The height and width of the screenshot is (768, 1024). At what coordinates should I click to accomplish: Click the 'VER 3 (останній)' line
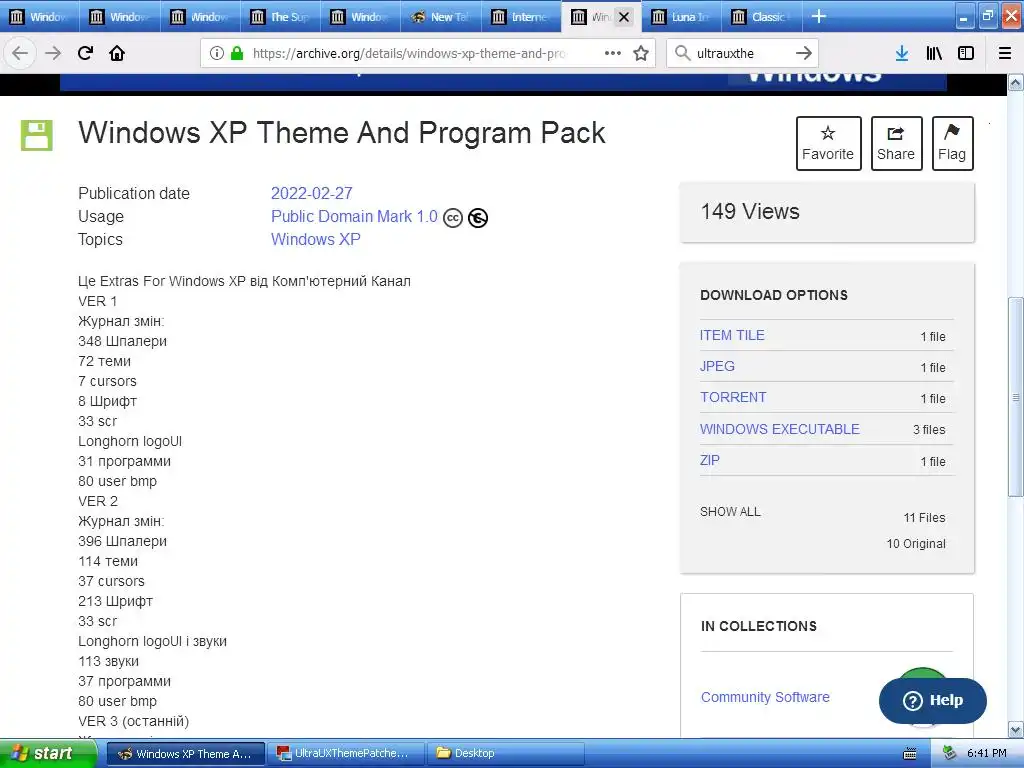tap(133, 721)
